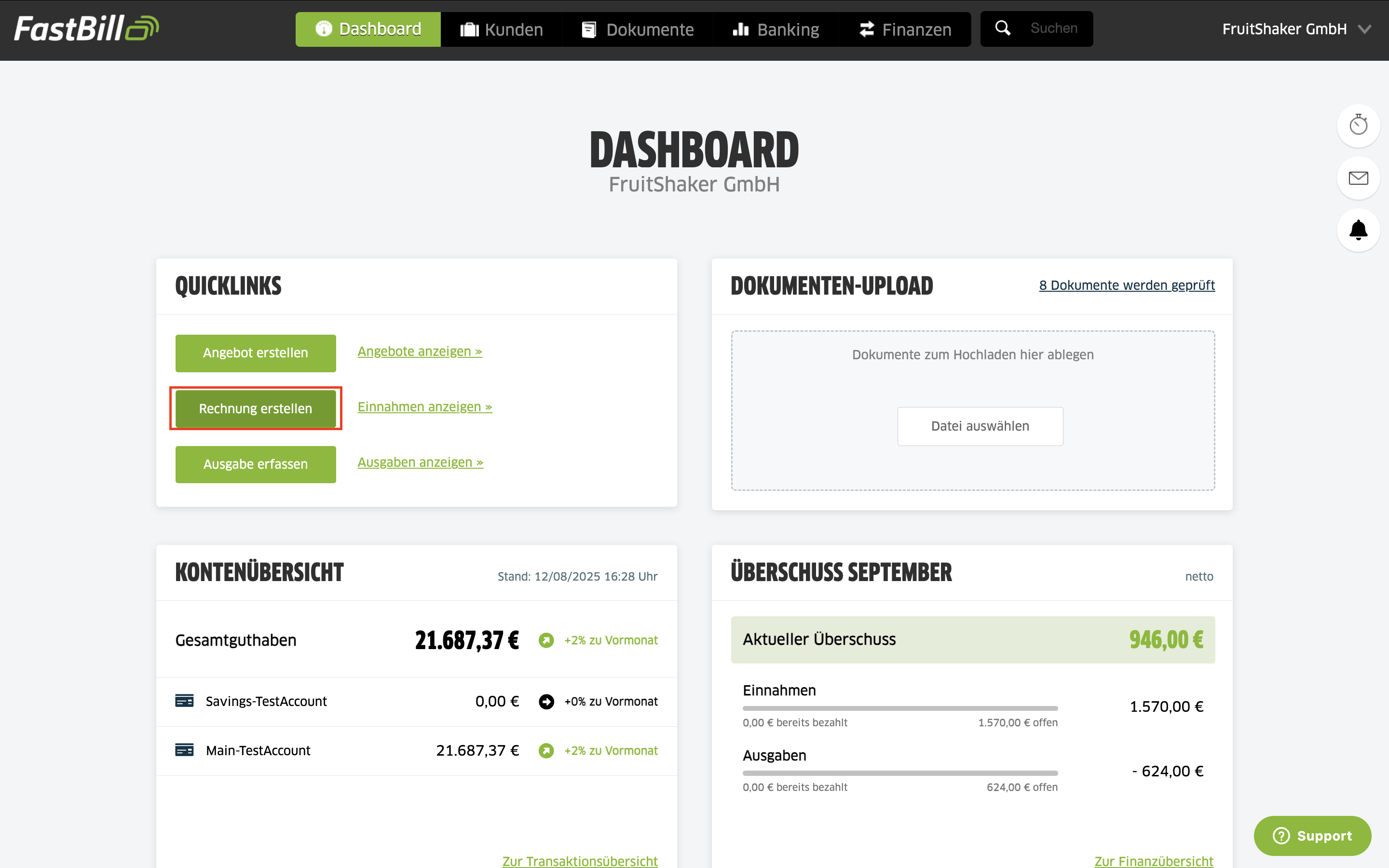Click the Einnahmen progress bar

point(900,708)
